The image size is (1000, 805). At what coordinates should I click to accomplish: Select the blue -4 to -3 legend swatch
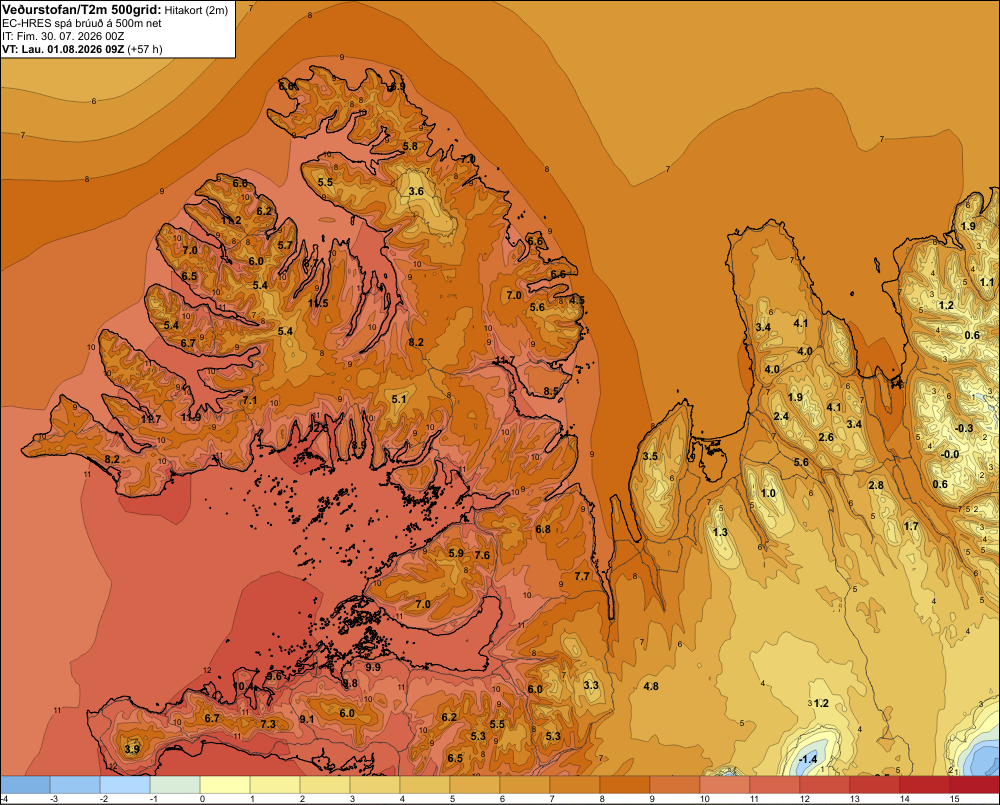[x=25, y=784]
